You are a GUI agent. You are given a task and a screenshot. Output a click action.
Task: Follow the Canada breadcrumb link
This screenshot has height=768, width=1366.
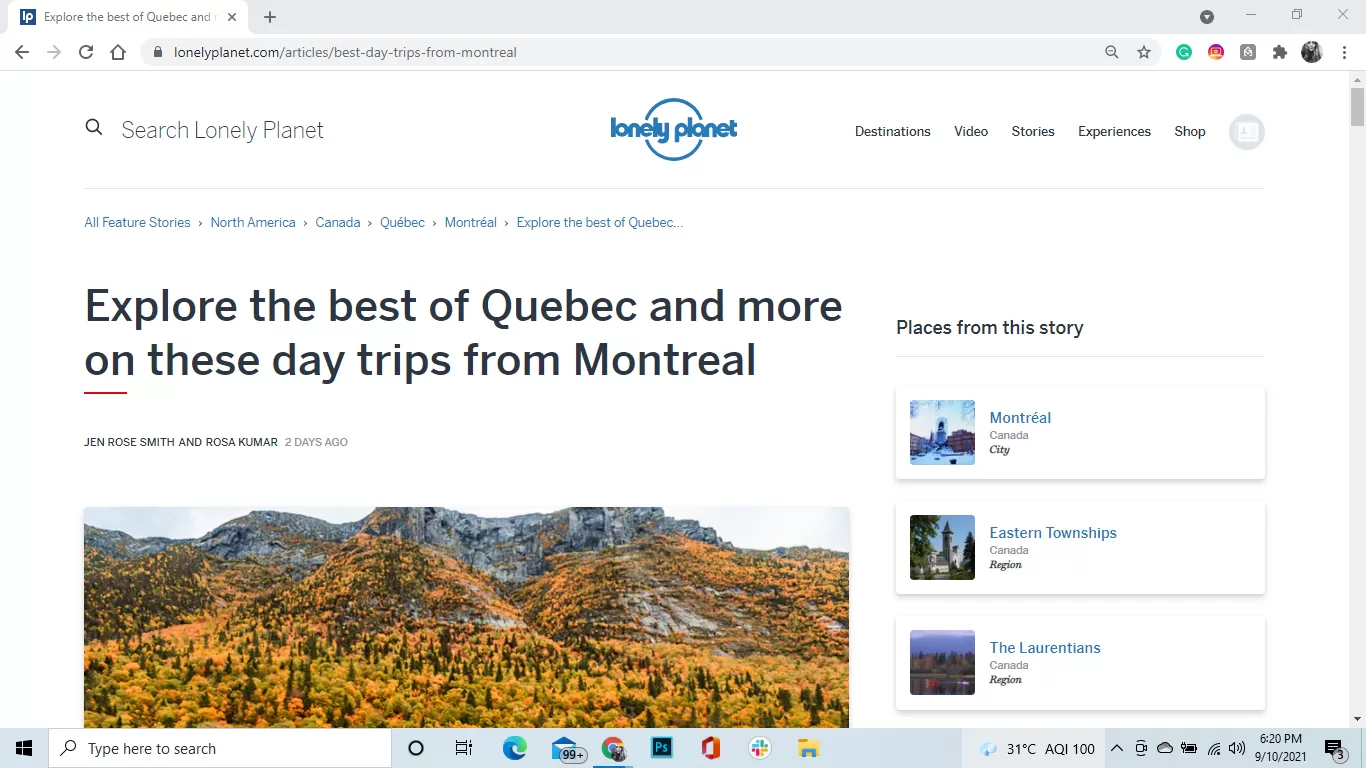click(337, 223)
